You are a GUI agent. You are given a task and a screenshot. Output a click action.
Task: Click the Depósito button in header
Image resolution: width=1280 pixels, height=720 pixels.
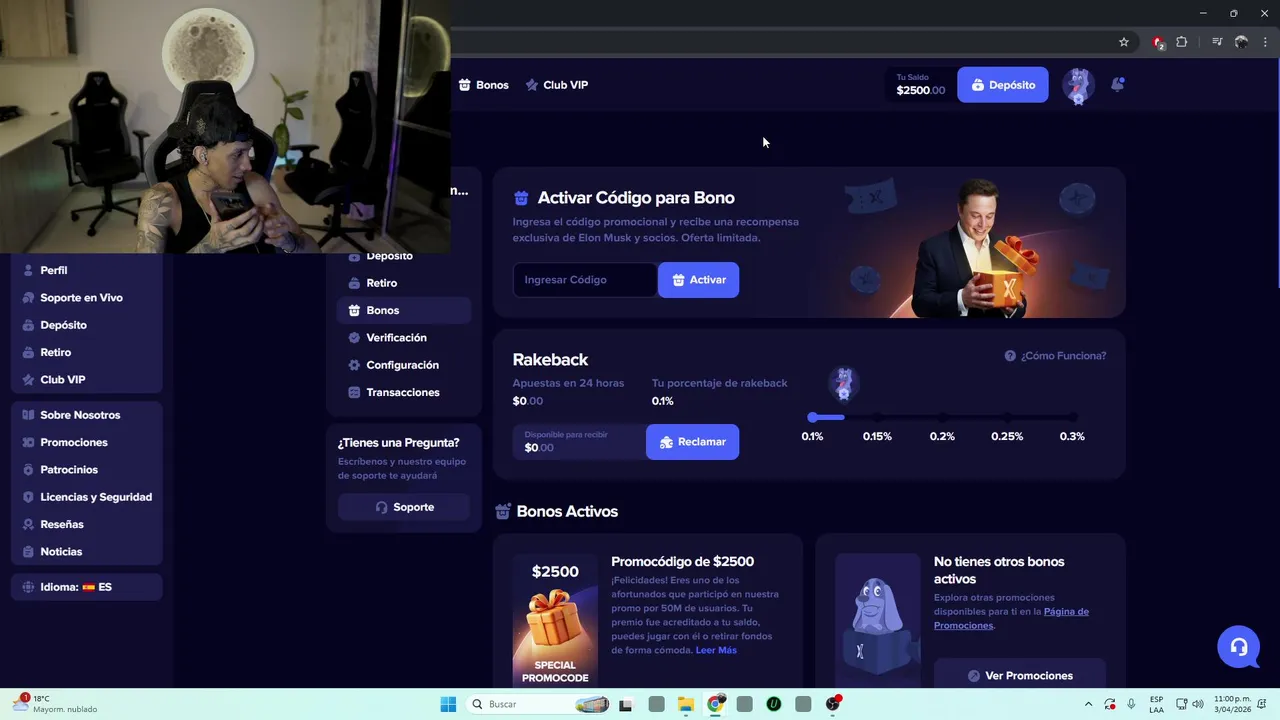pos(1003,85)
